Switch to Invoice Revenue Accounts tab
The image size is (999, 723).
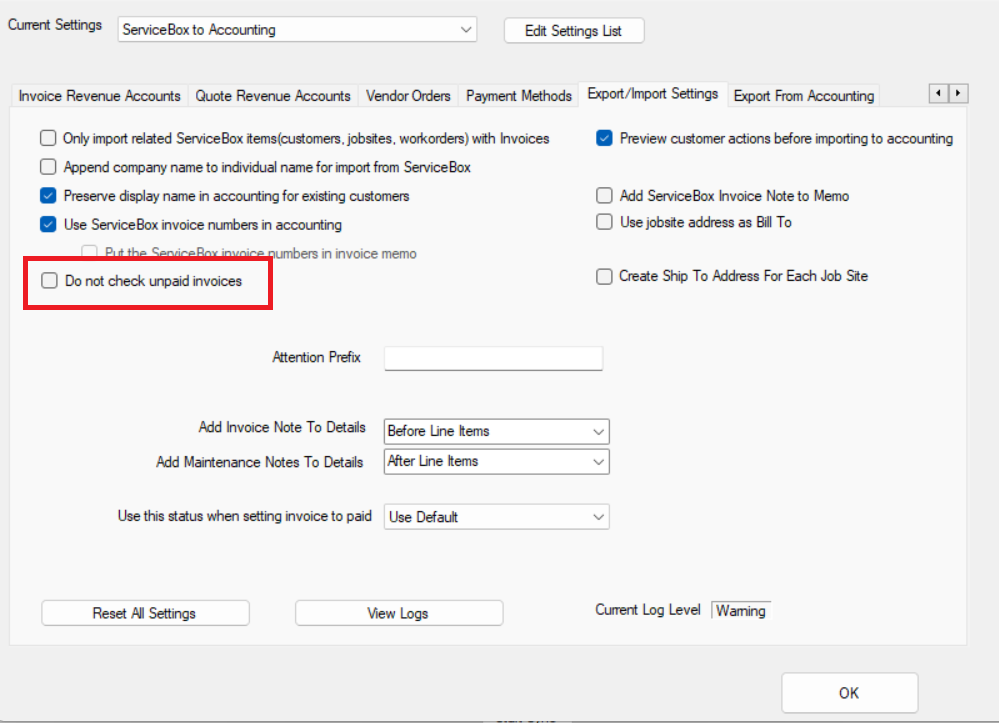[x=99, y=96]
